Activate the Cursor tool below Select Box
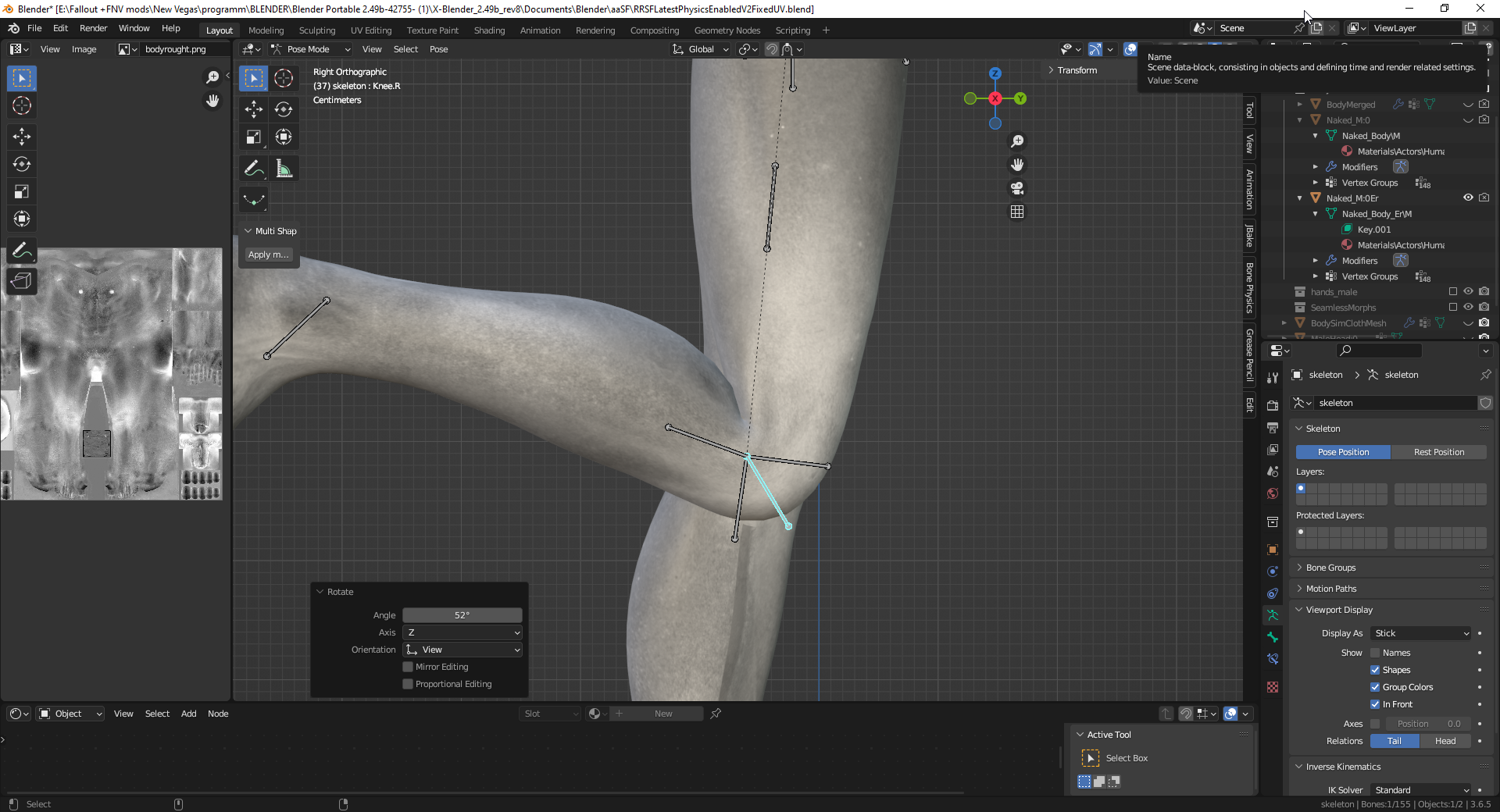The width and height of the screenshot is (1500, 812). click(22, 105)
